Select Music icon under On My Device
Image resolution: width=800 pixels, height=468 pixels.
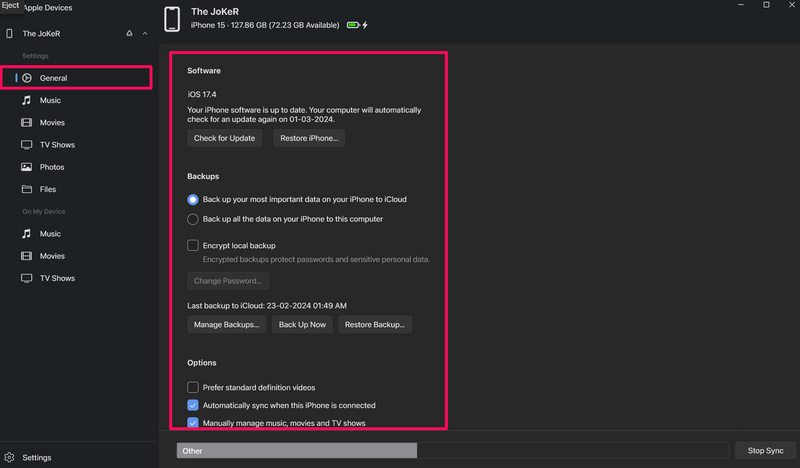coord(27,234)
